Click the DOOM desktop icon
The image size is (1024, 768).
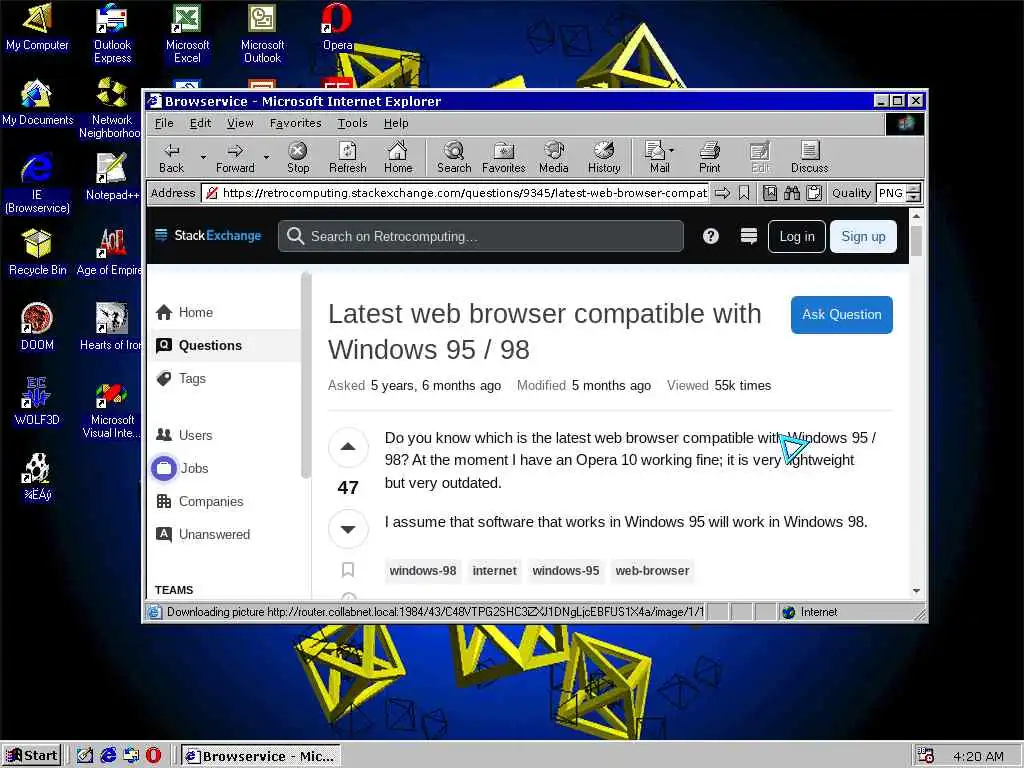tap(37, 327)
